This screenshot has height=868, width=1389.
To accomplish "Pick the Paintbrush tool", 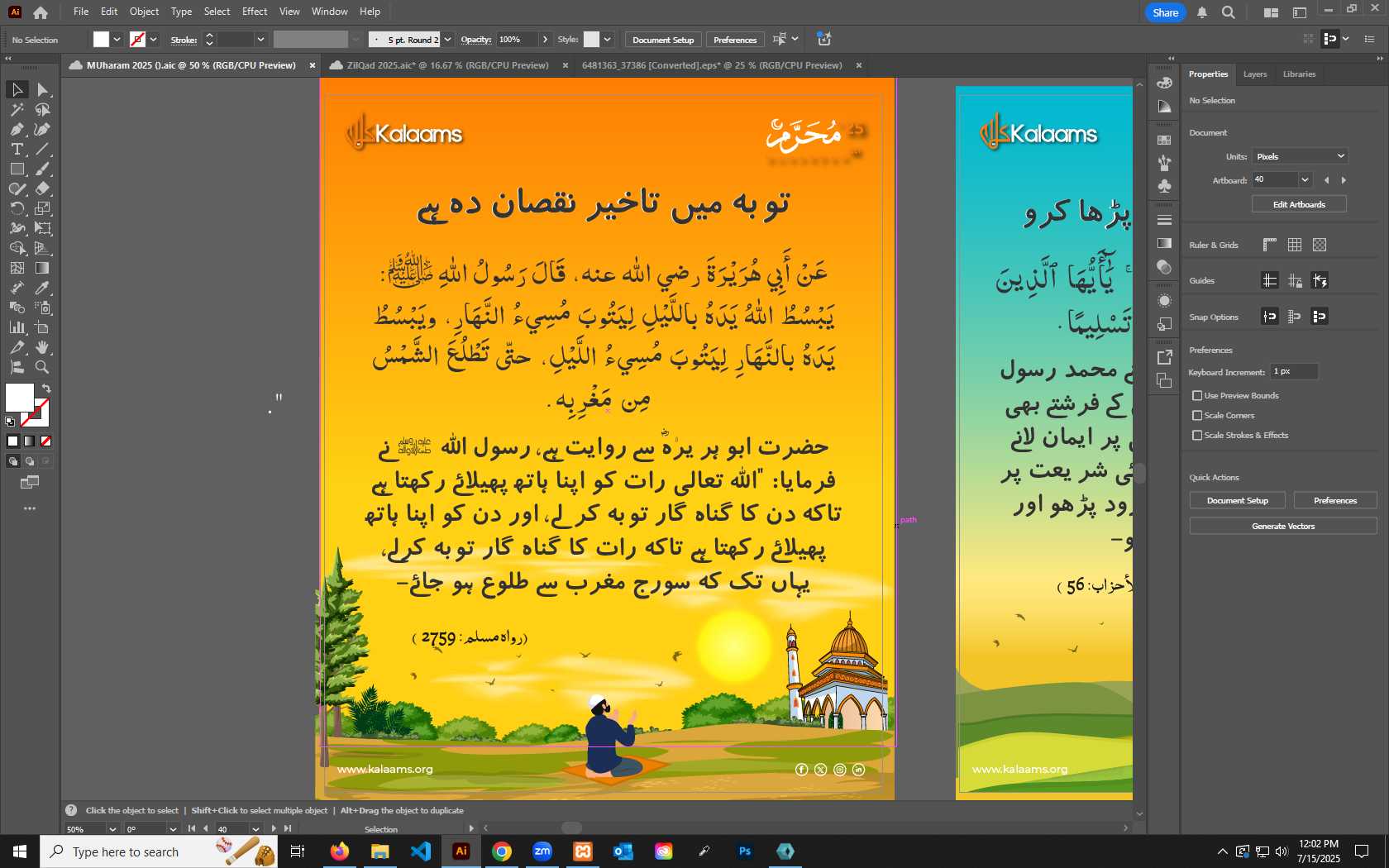I will [x=43, y=169].
